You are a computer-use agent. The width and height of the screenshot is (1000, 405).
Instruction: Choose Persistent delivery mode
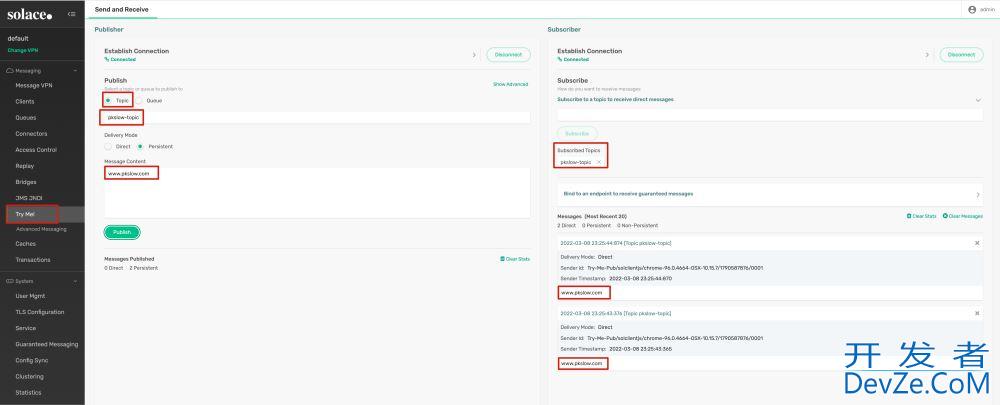(x=140, y=146)
